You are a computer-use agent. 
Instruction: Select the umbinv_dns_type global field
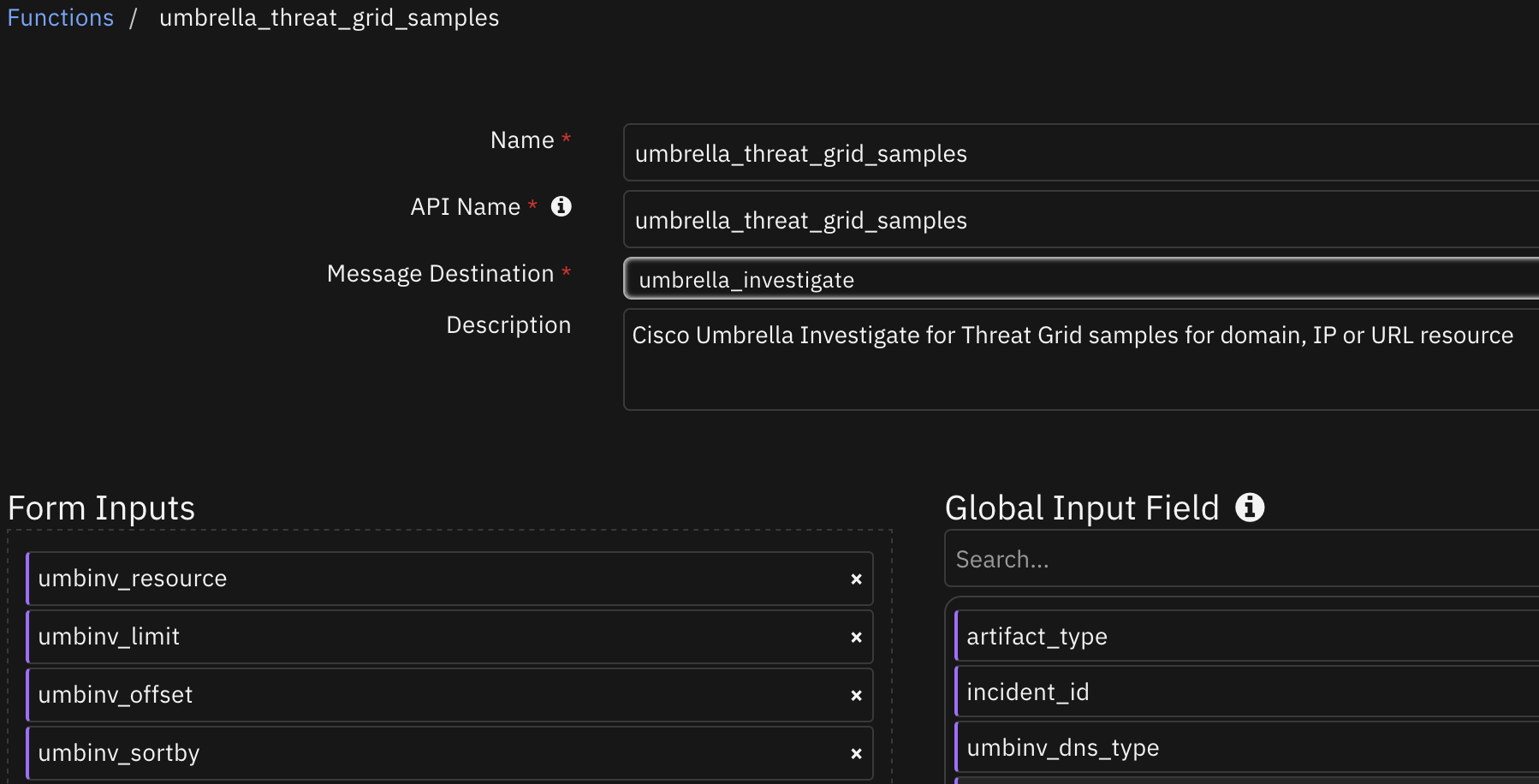1246,747
